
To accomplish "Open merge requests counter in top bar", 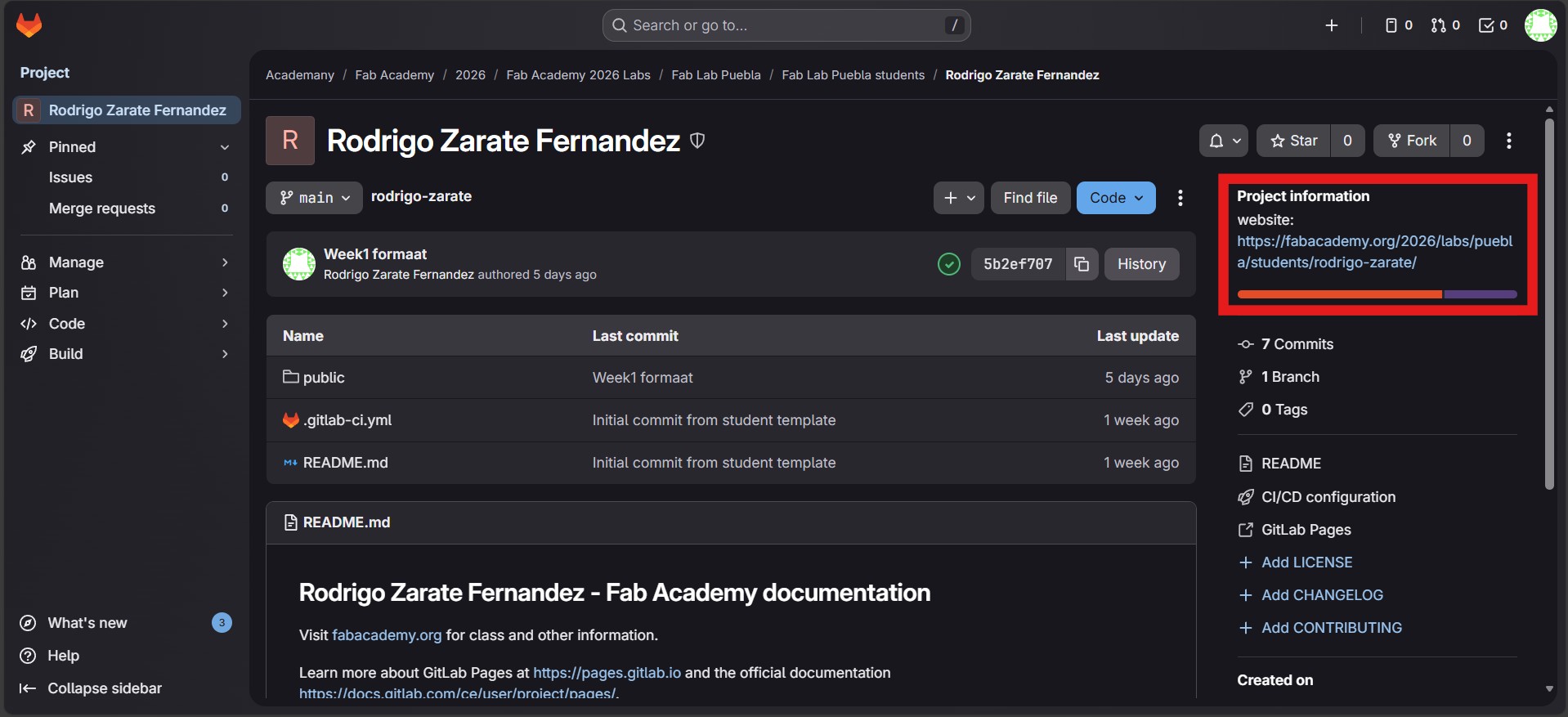I will point(1445,25).
